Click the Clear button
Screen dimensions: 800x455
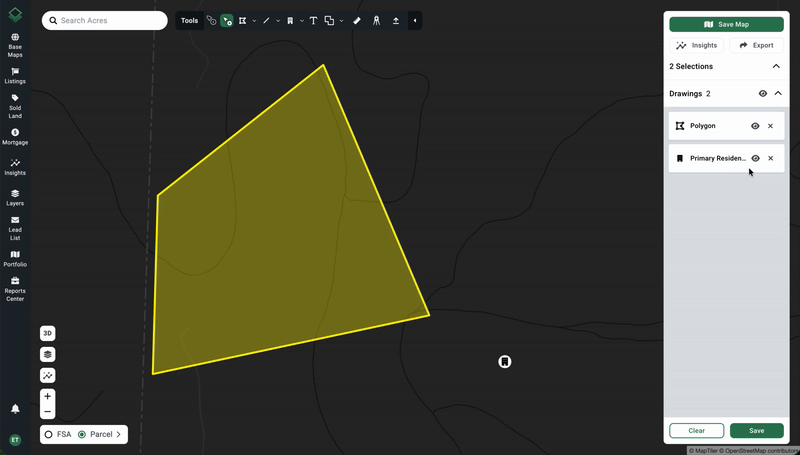click(x=696, y=430)
